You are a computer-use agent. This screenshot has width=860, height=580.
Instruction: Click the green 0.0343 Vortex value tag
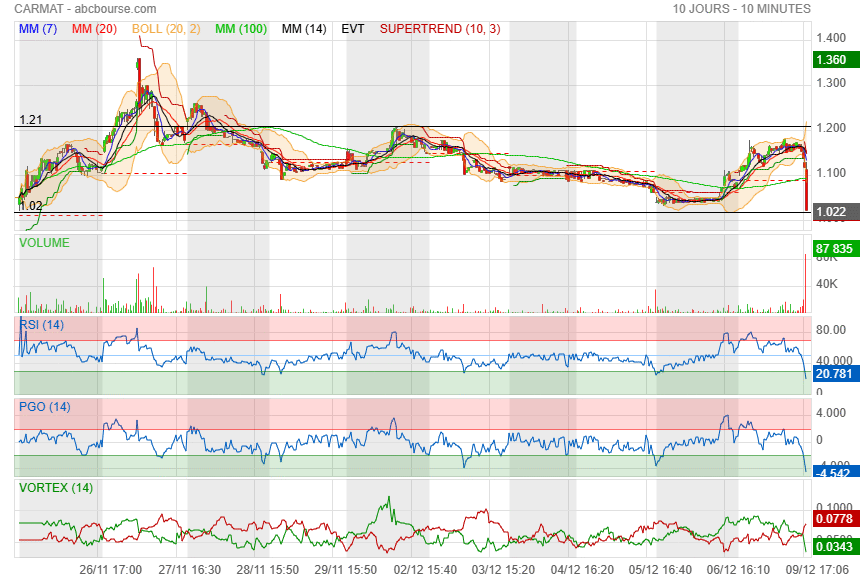(834, 547)
